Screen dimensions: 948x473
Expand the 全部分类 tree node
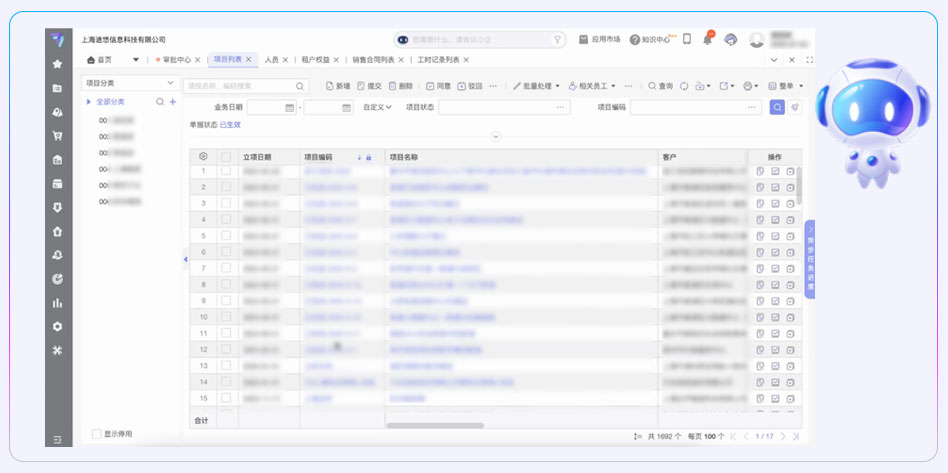(x=89, y=102)
